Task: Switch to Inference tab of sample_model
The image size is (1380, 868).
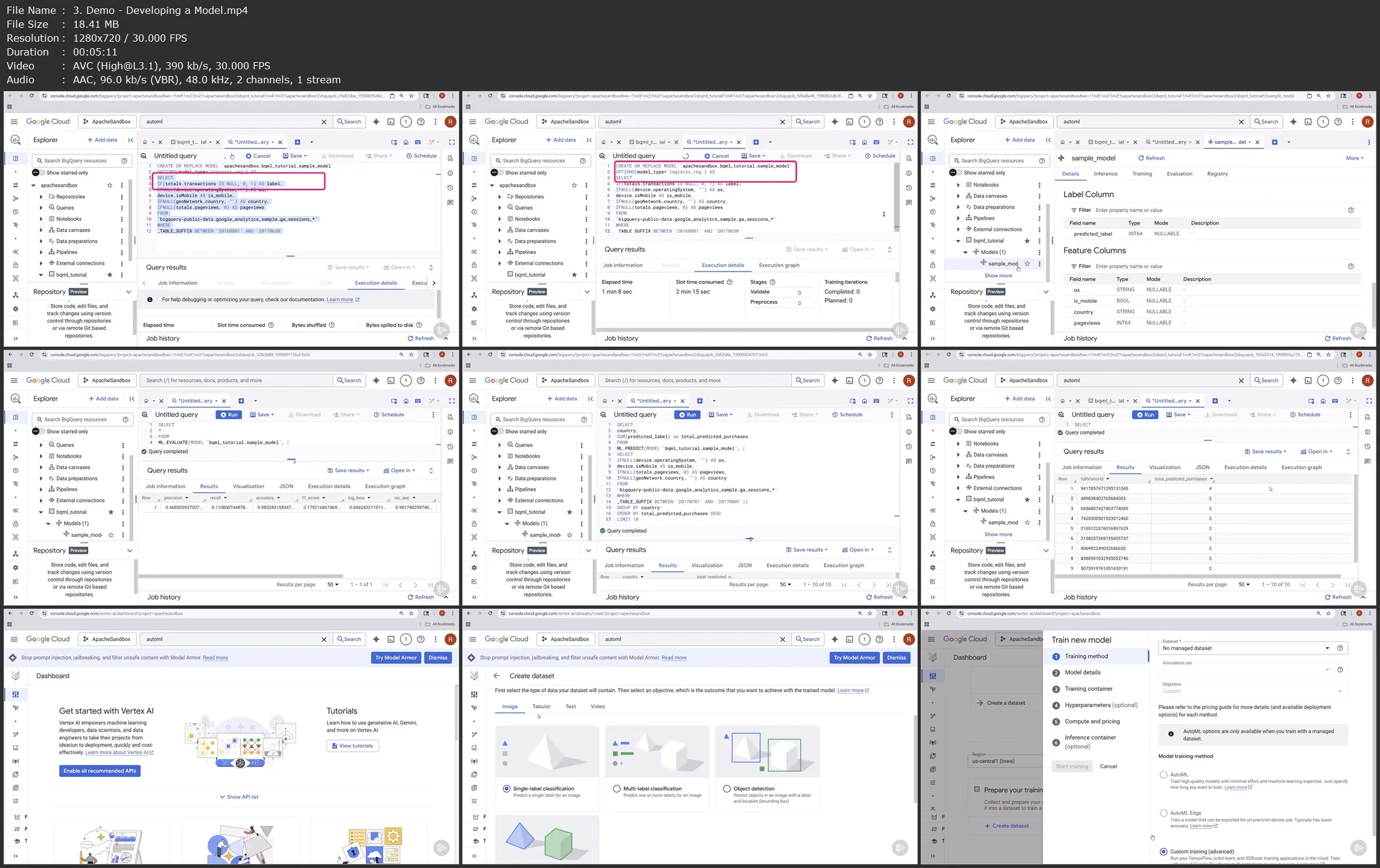Action: (x=1105, y=174)
